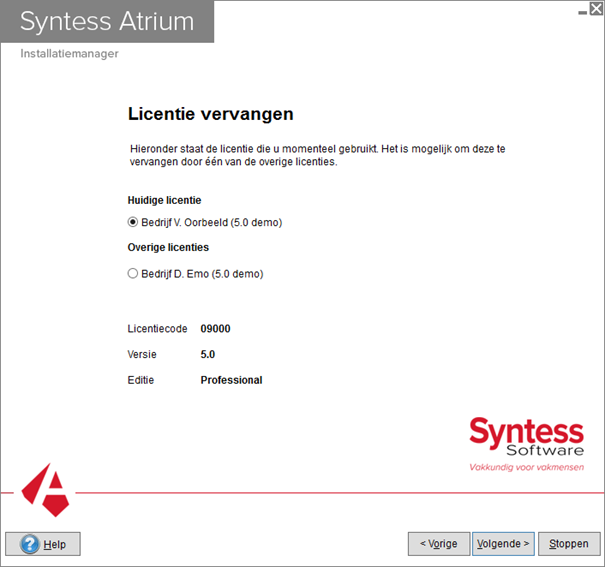Continue with the Volgende button
The image size is (605, 567).
[503, 544]
